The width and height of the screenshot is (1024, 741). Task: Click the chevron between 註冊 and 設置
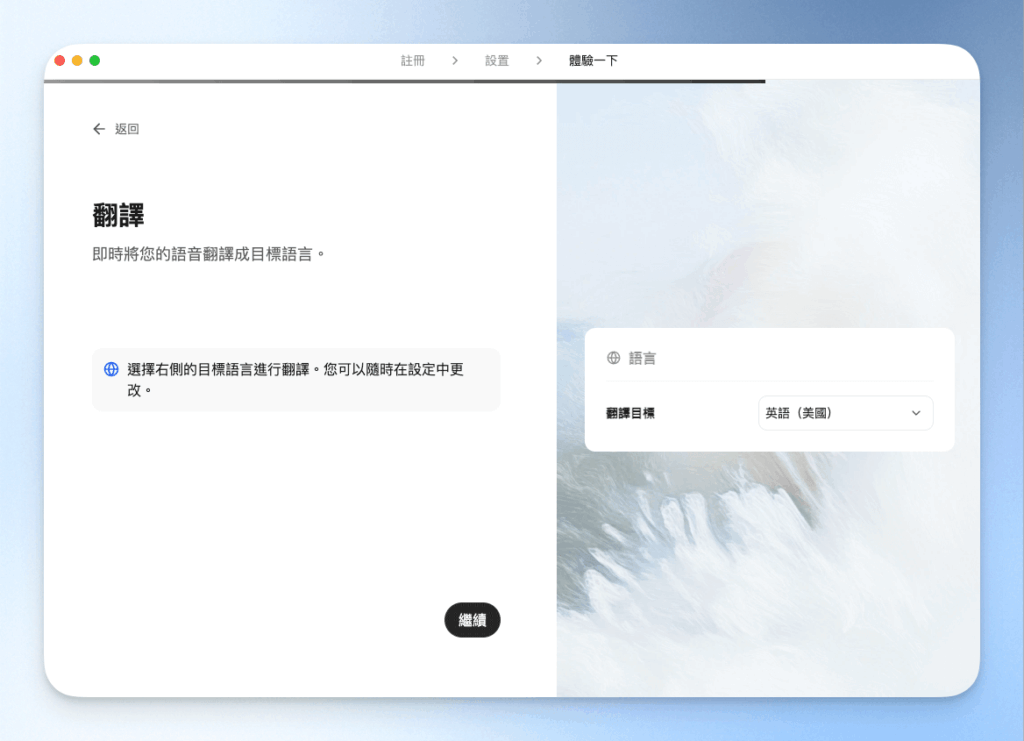click(x=455, y=60)
